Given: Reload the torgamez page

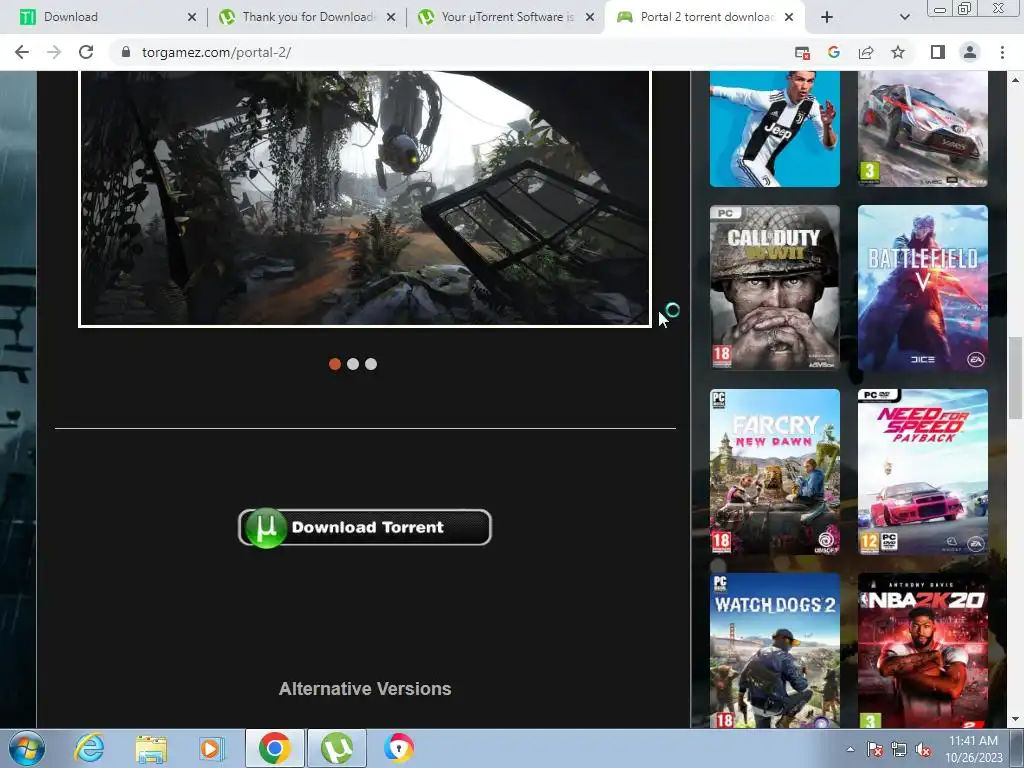Looking at the screenshot, I should pos(86,52).
